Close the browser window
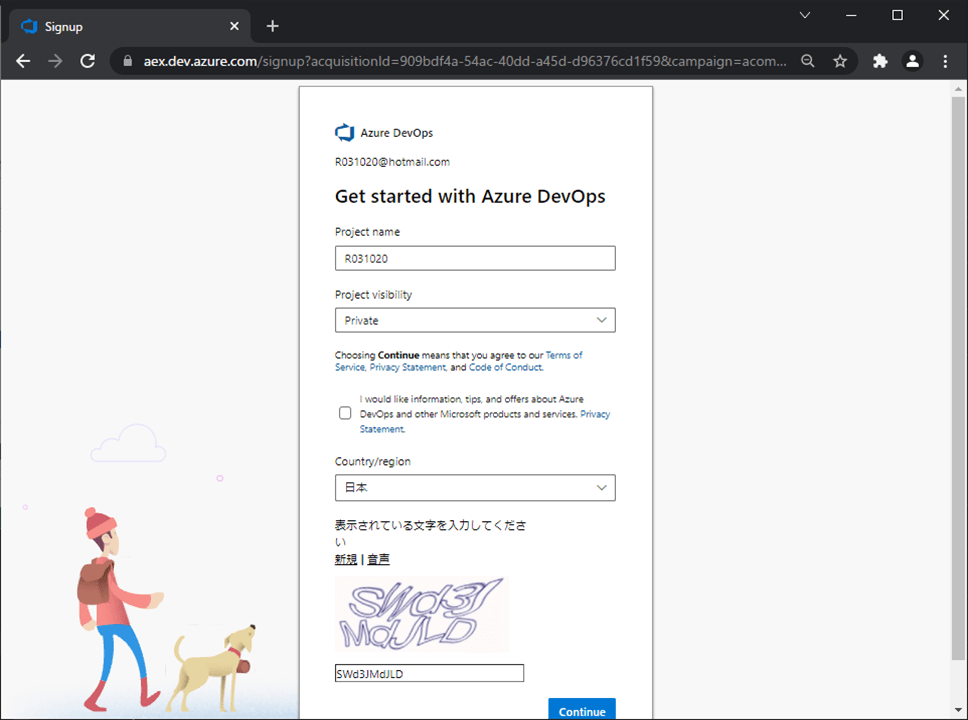This screenshot has height=720, width=968. coord(944,15)
